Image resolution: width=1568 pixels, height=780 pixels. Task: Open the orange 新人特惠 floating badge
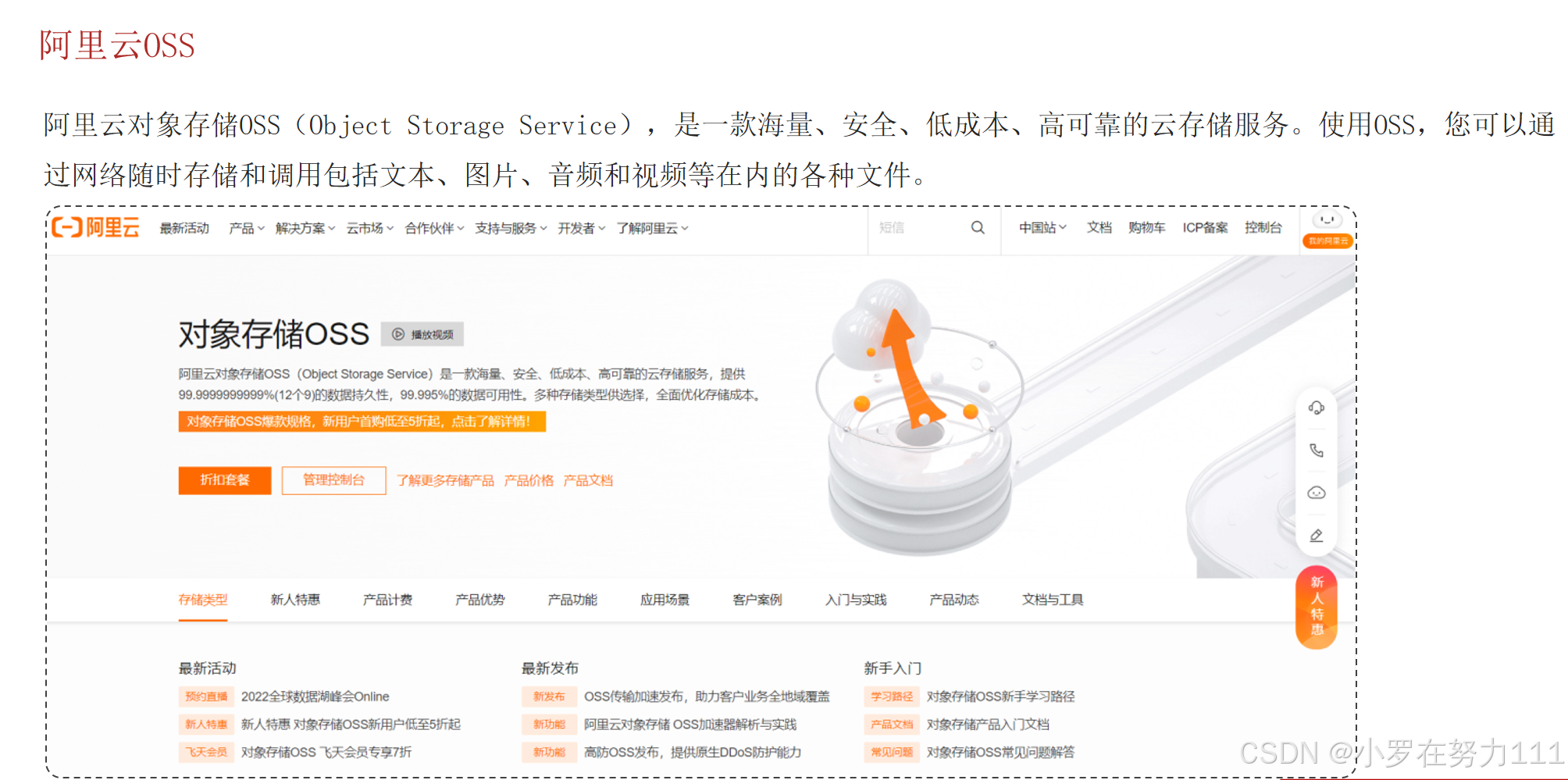click(1317, 607)
